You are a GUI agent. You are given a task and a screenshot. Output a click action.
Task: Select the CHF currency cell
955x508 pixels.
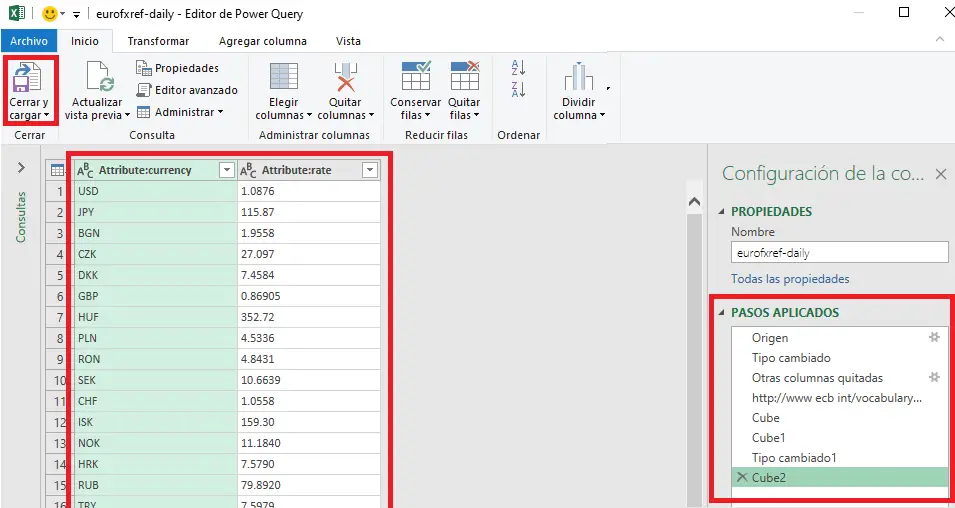(x=155, y=401)
